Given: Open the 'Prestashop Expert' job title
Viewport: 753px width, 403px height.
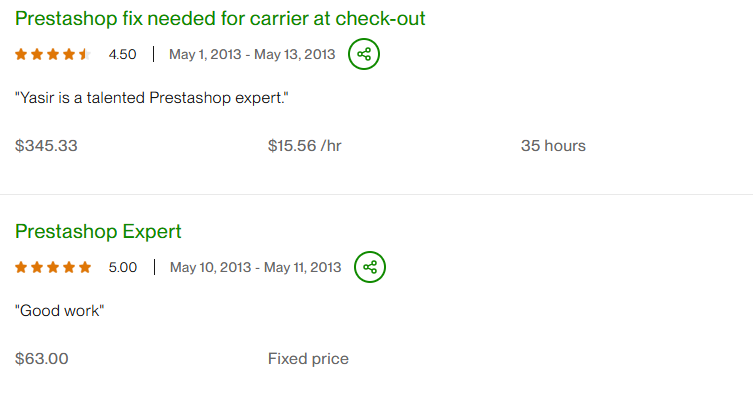Looking at the screenshot, I should click(x=98, y=231).
